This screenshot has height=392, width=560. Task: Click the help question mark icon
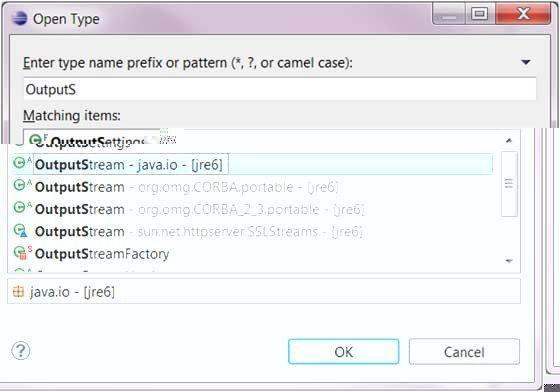coord(21,351)
